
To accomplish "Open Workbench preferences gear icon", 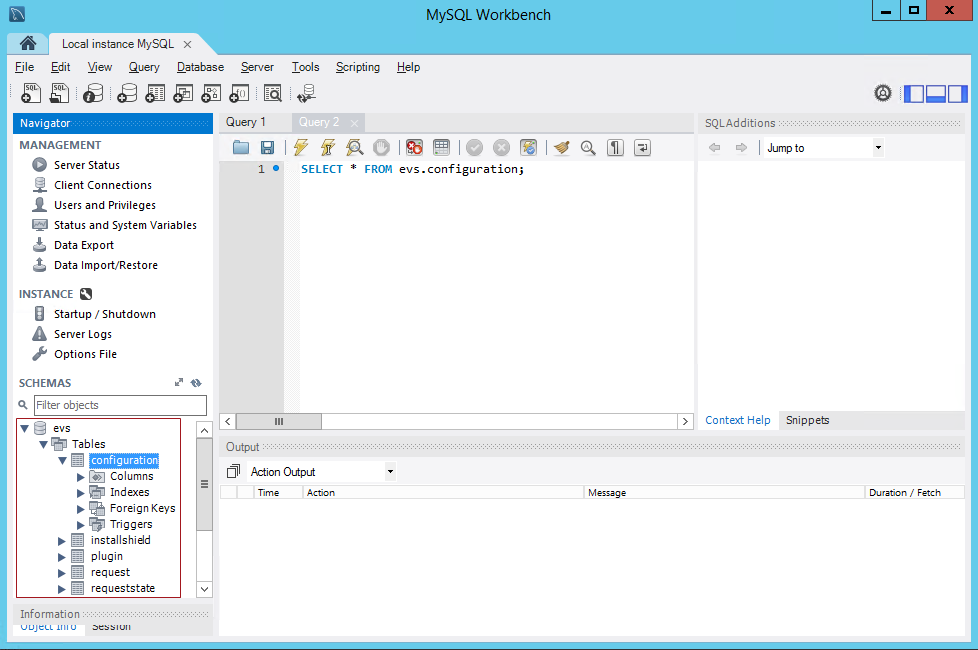I will (883, 93).
